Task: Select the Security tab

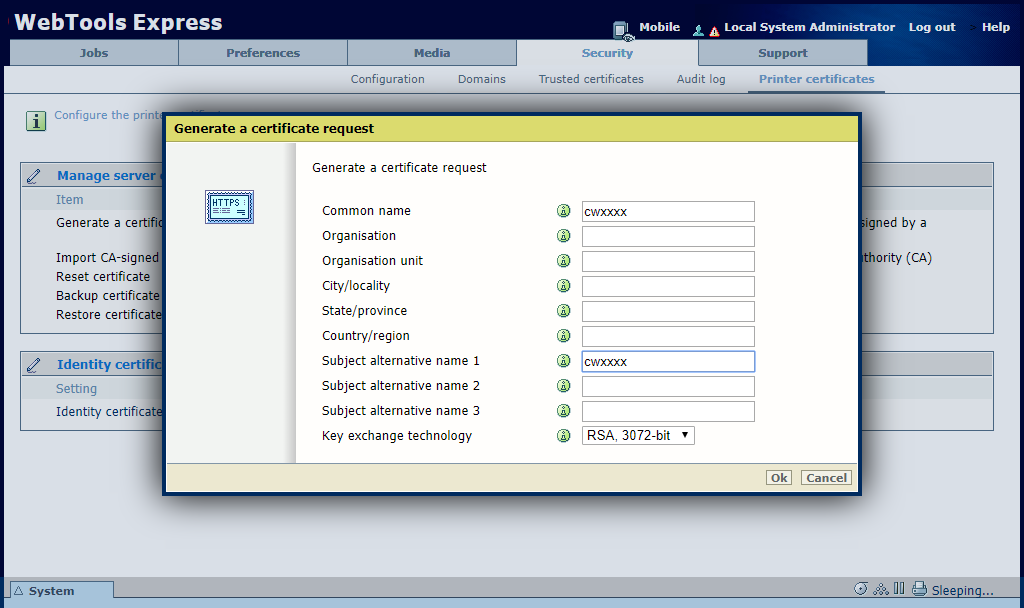Action: (607, 53)
